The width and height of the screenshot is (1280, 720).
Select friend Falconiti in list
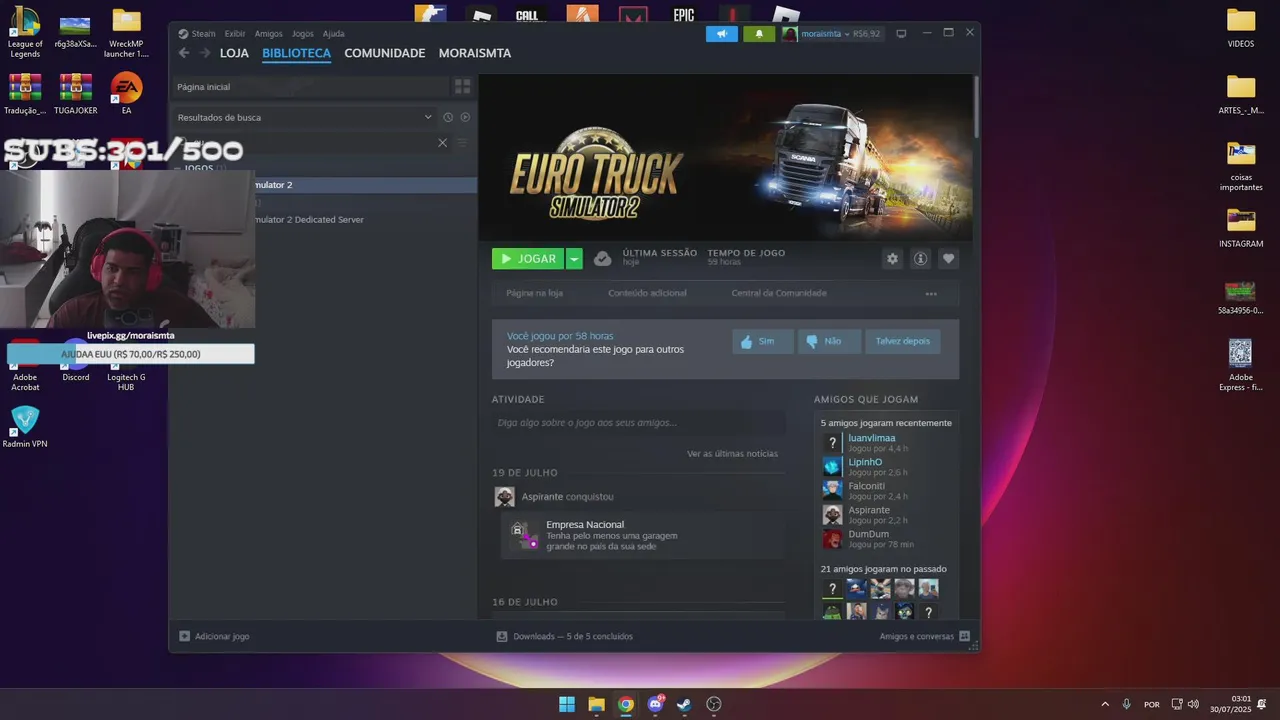pyautogui.click(x=866, y=486)
